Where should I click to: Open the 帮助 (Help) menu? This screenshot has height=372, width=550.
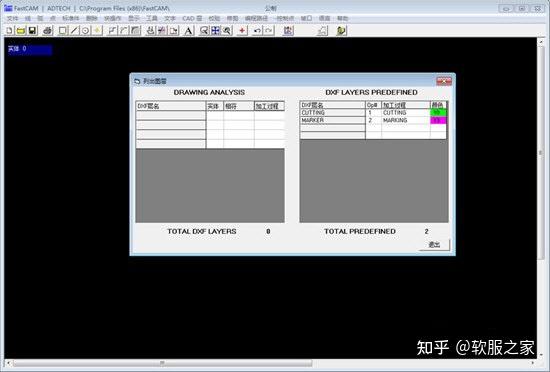343,18
